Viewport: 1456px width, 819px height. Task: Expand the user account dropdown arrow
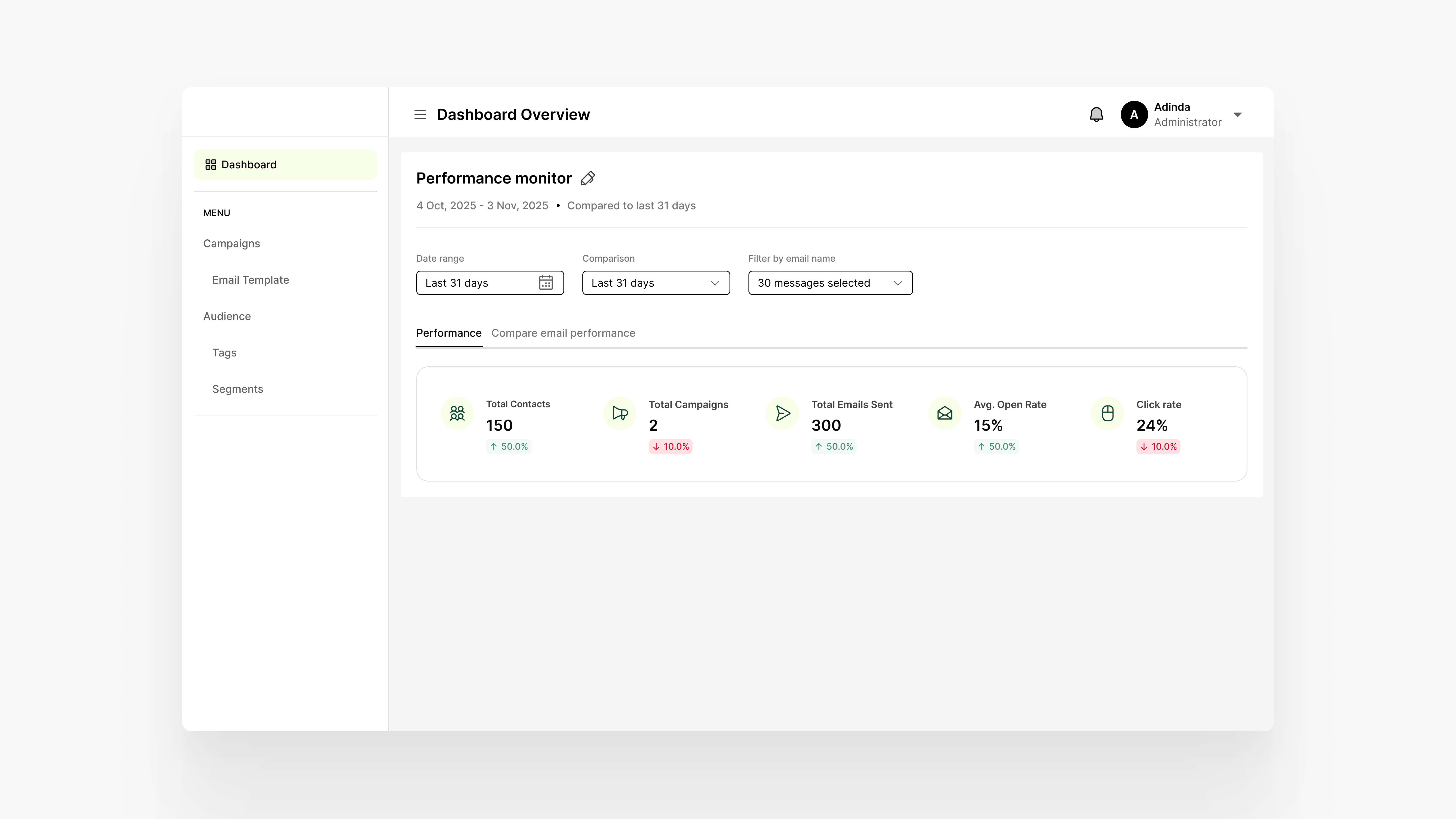click(x=1237, y=115)
